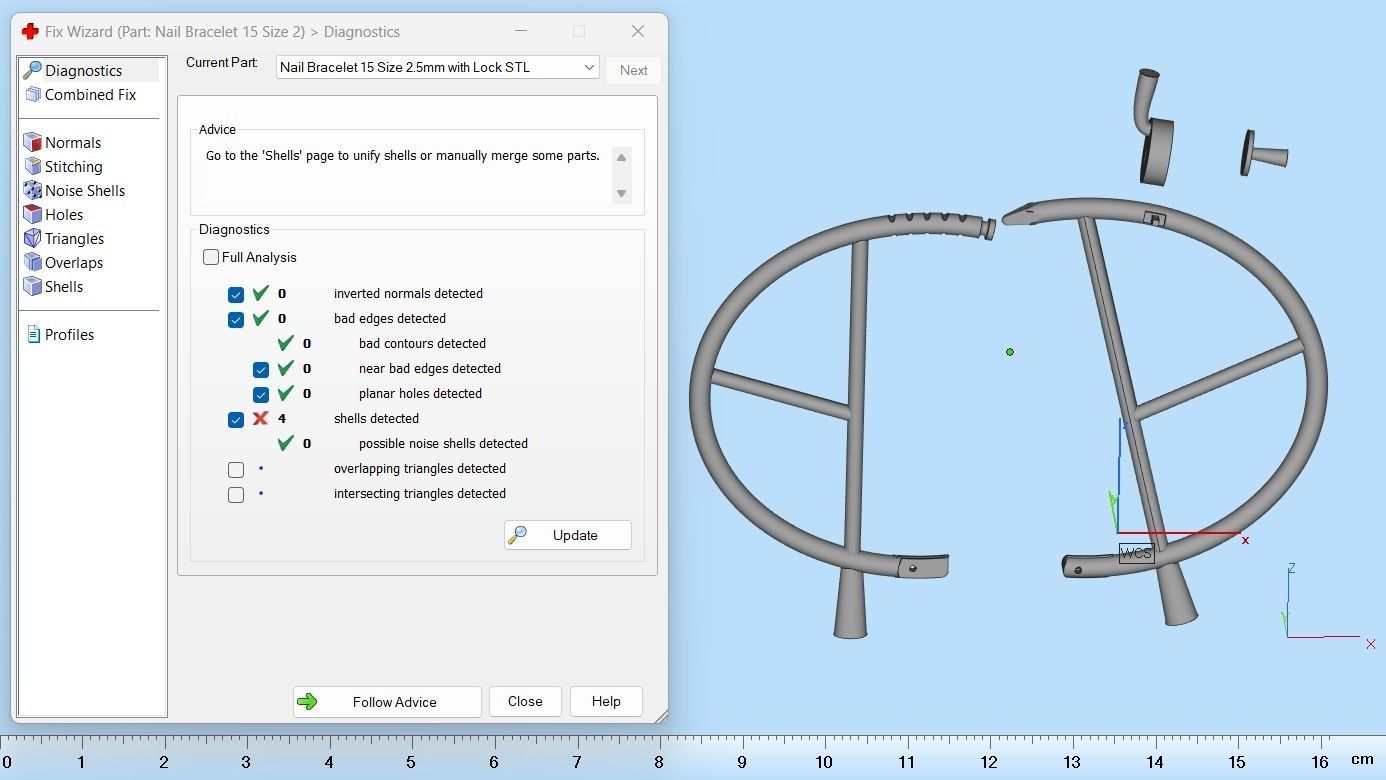Uncheck near bad edges detected checkbox
The height and width of the screenshot is (780, 1386).
coord(261,369)
